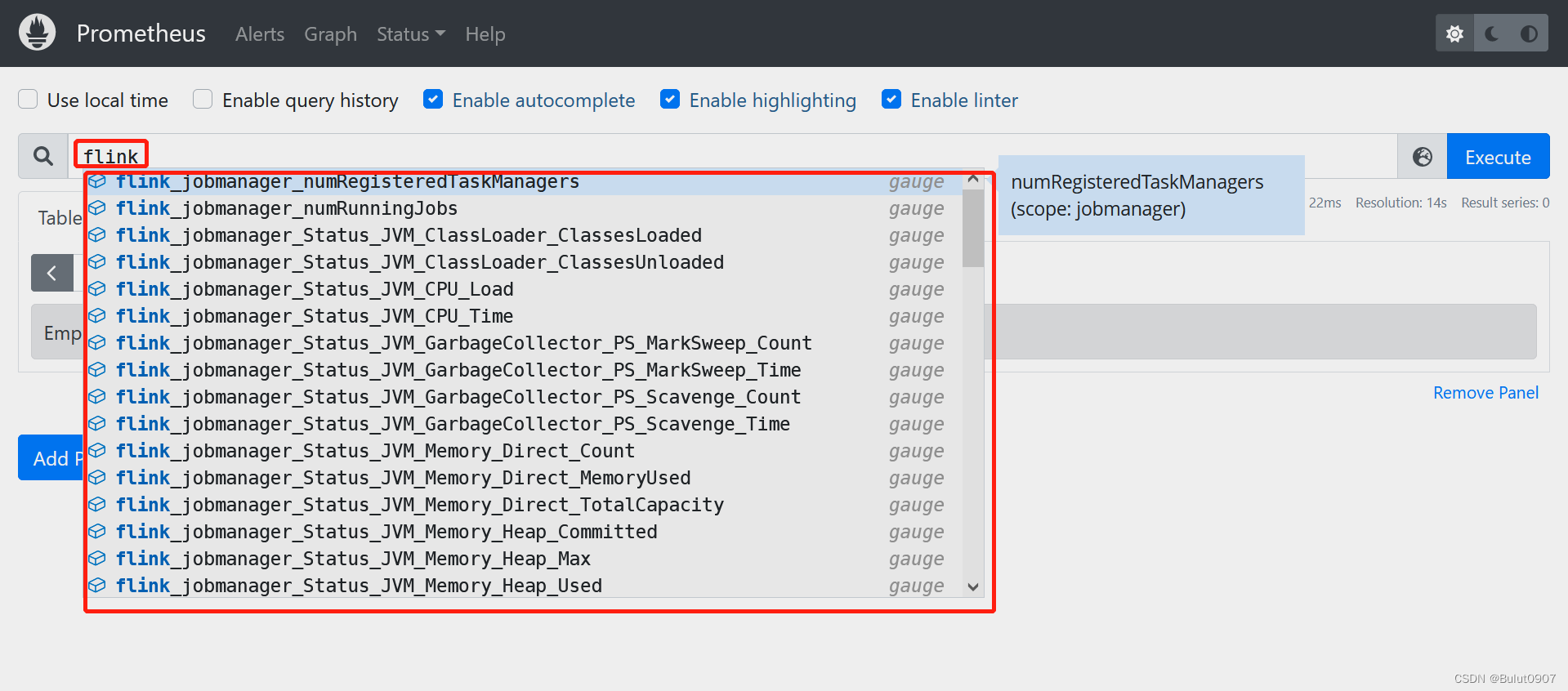Pick flink_jobmanager_Status_JVM_CPU_Load suggestion

523,289
